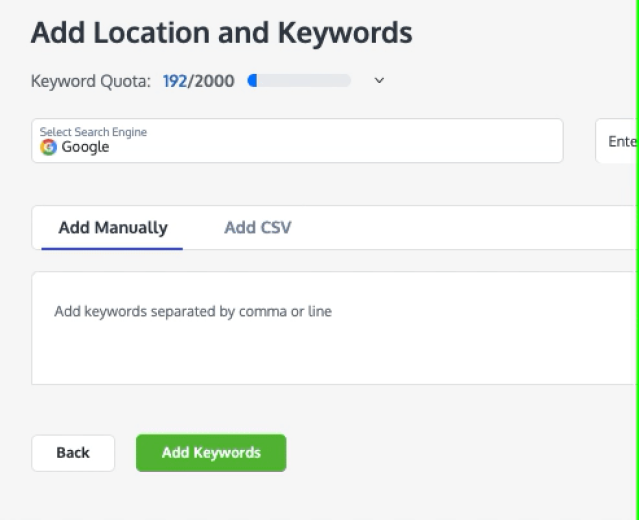Click the "Add keywords separated by comma" placeholder
Image resolution: width=639 pixels, height=520 pixels.
(193, 312)
